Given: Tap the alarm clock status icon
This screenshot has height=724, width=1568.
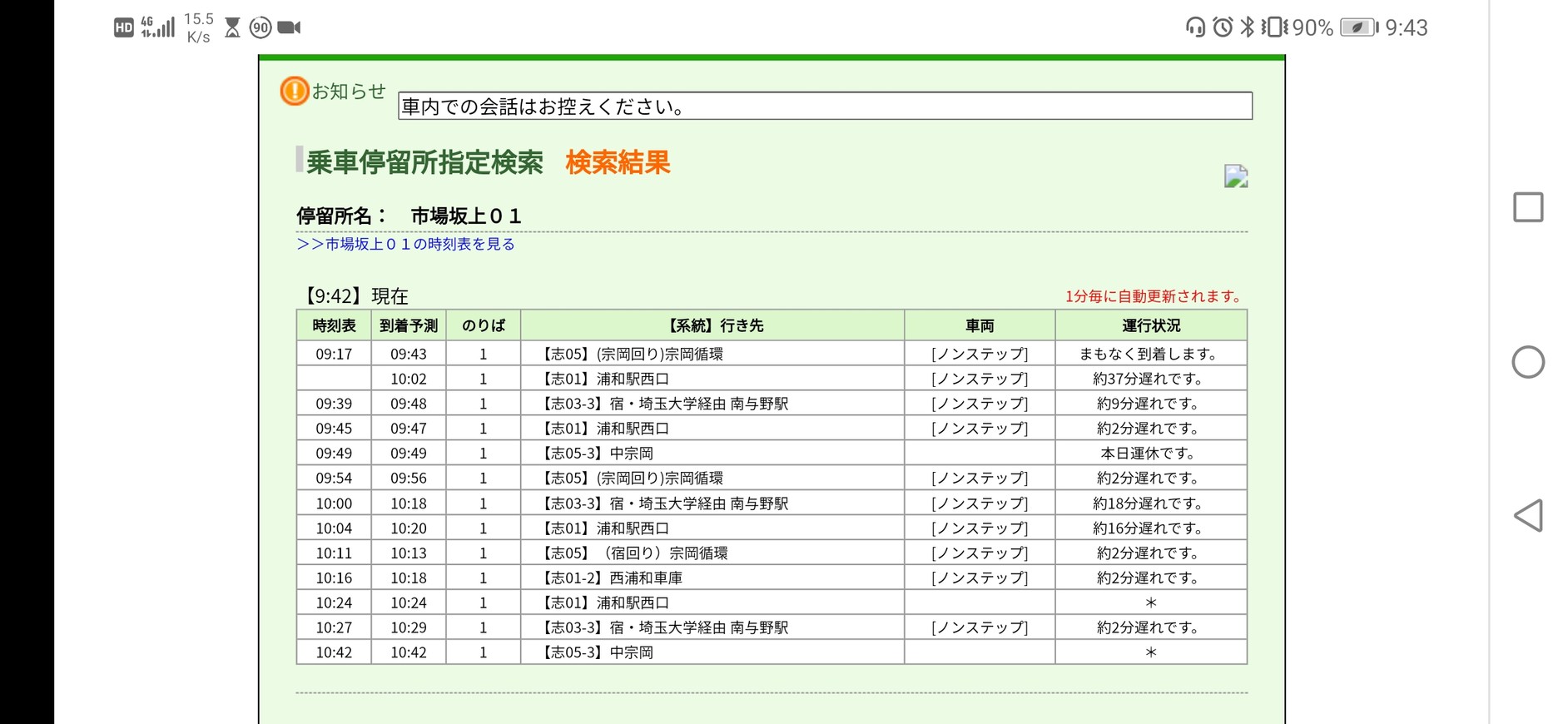Looking at the screenshot, I should (x=1222, y=27).
